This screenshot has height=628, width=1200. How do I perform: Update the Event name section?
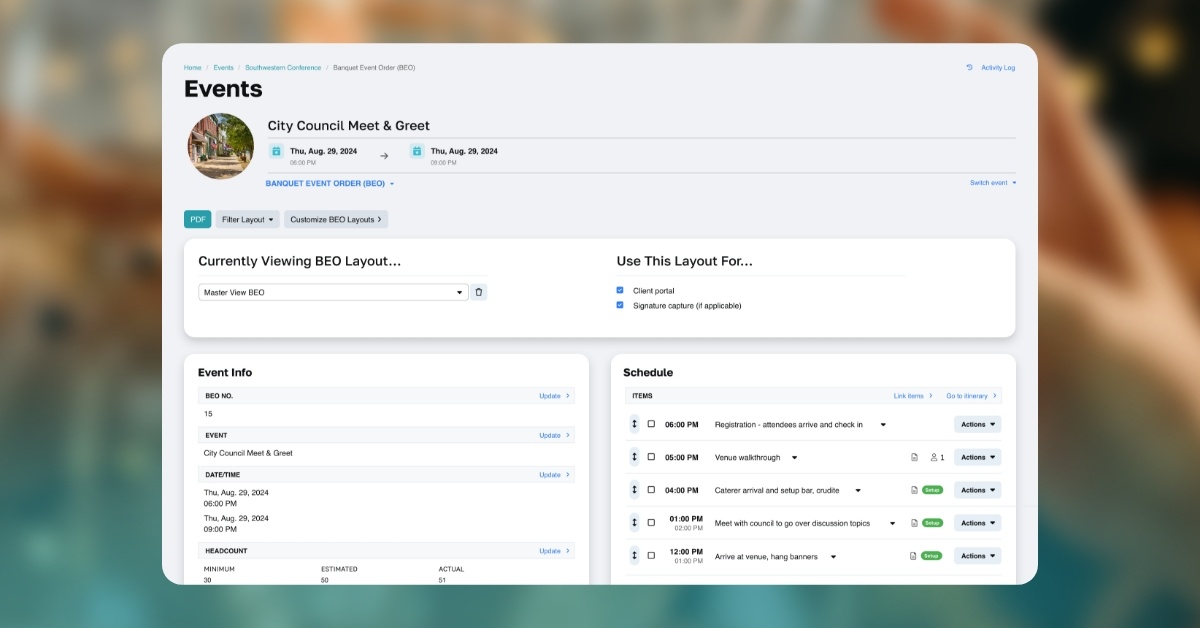coord(554,435)
